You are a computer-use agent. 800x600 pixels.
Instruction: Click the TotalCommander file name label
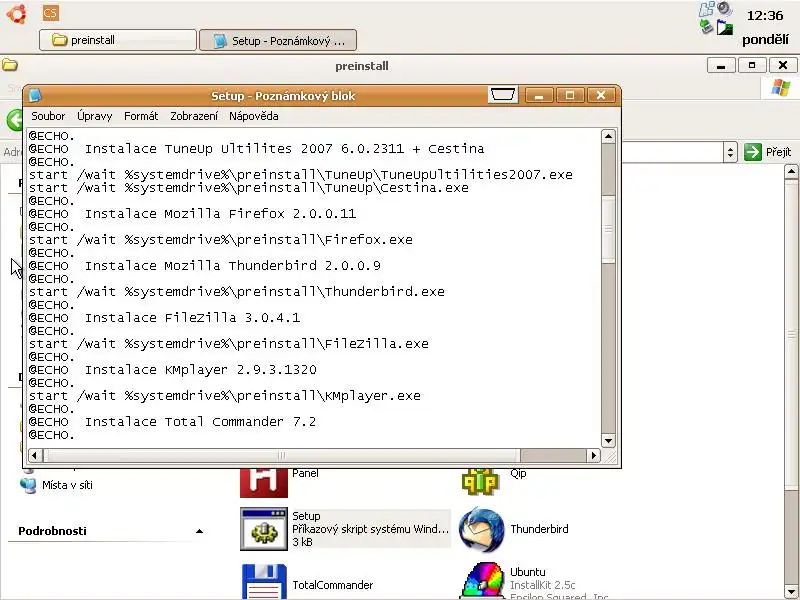point(333,585)
